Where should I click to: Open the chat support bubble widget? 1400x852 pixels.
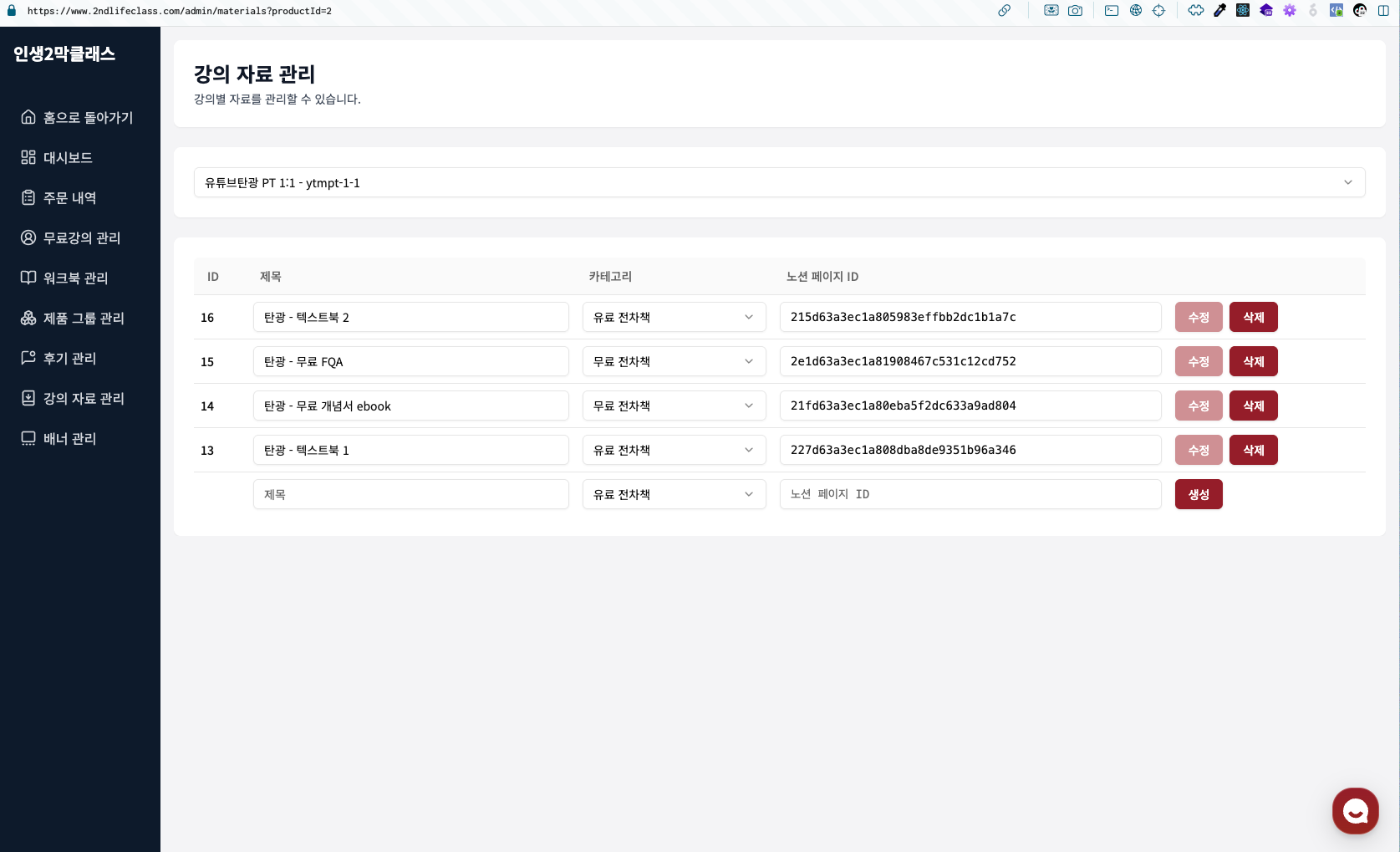point(1355,810)
